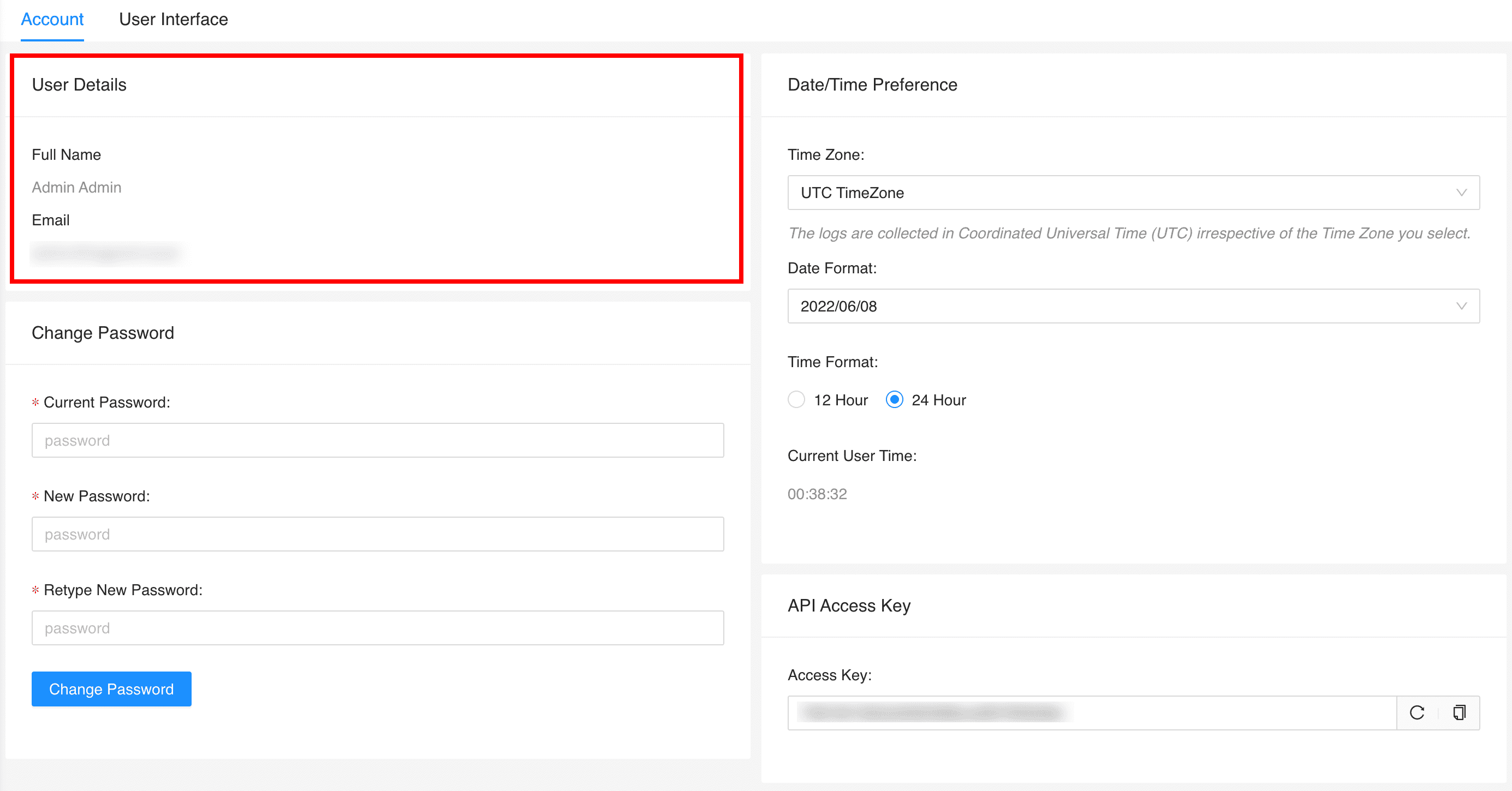Select the 24 Hour time format

[894, 400]
